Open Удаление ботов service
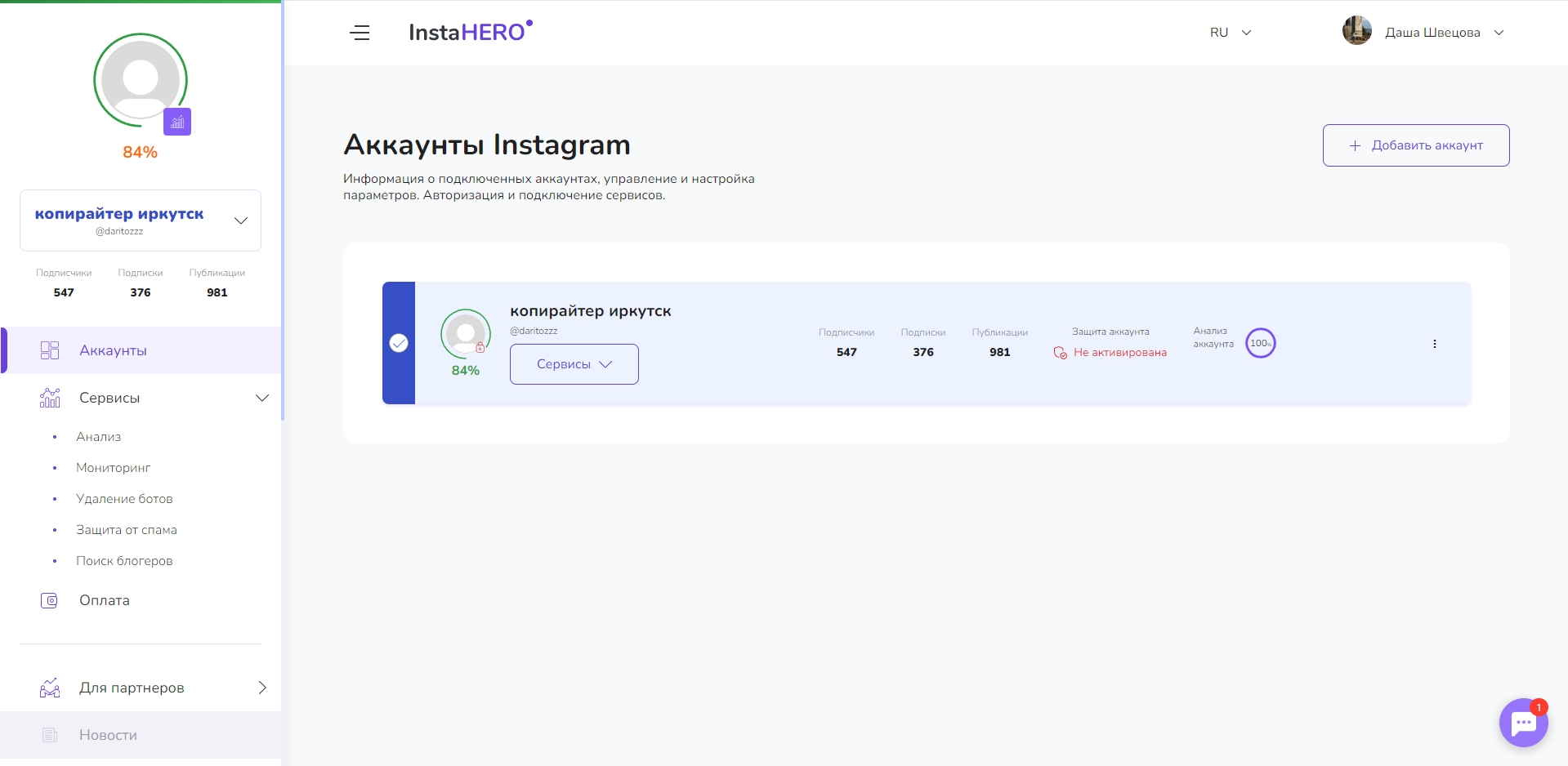This screenshot has width=1568, height=766. 124,499
